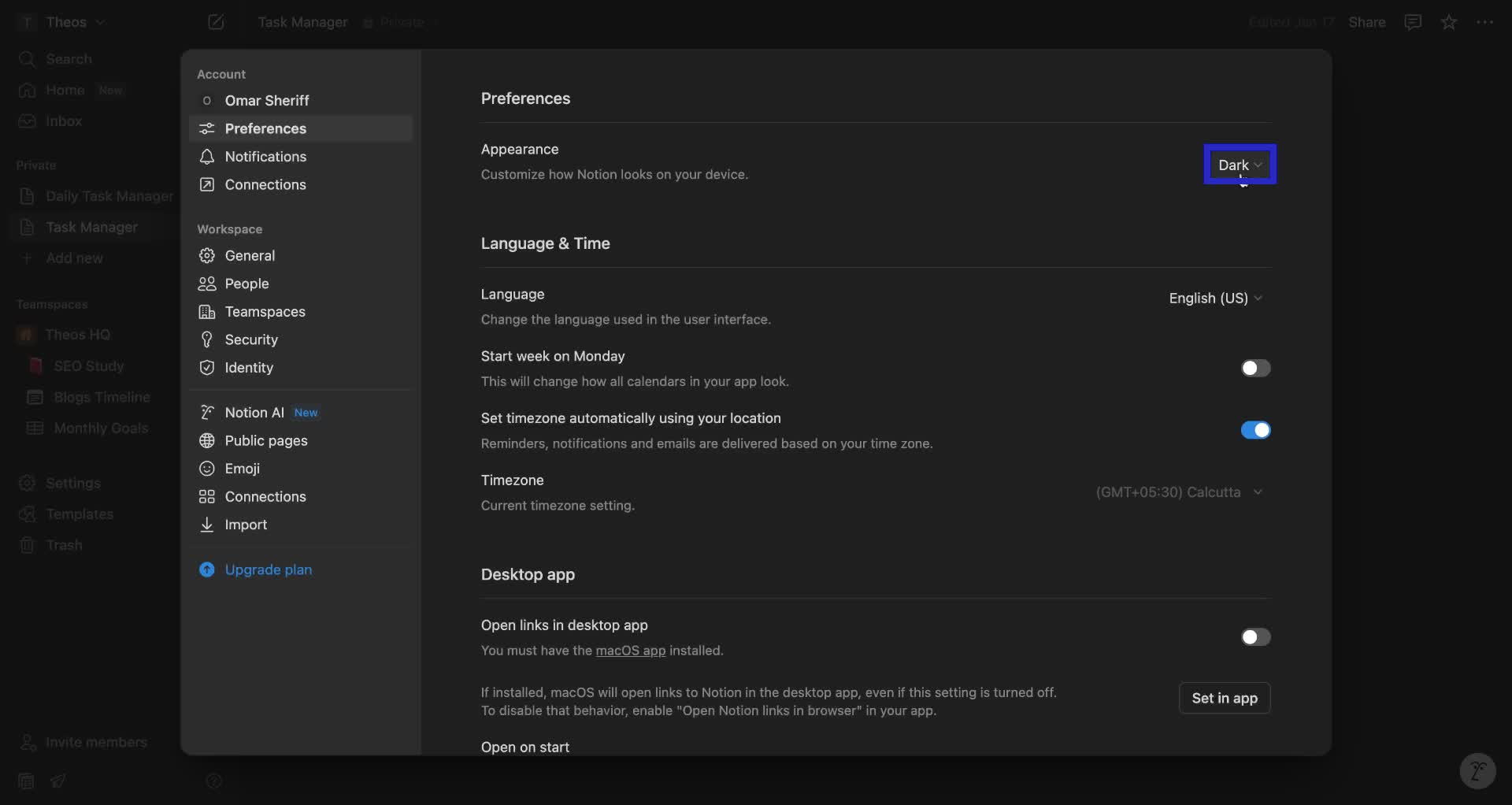The height and width of the screenshot is (805, 1512).
Task: Enable the Start week on Monday toggle
Action: (x=1254, y=368)
